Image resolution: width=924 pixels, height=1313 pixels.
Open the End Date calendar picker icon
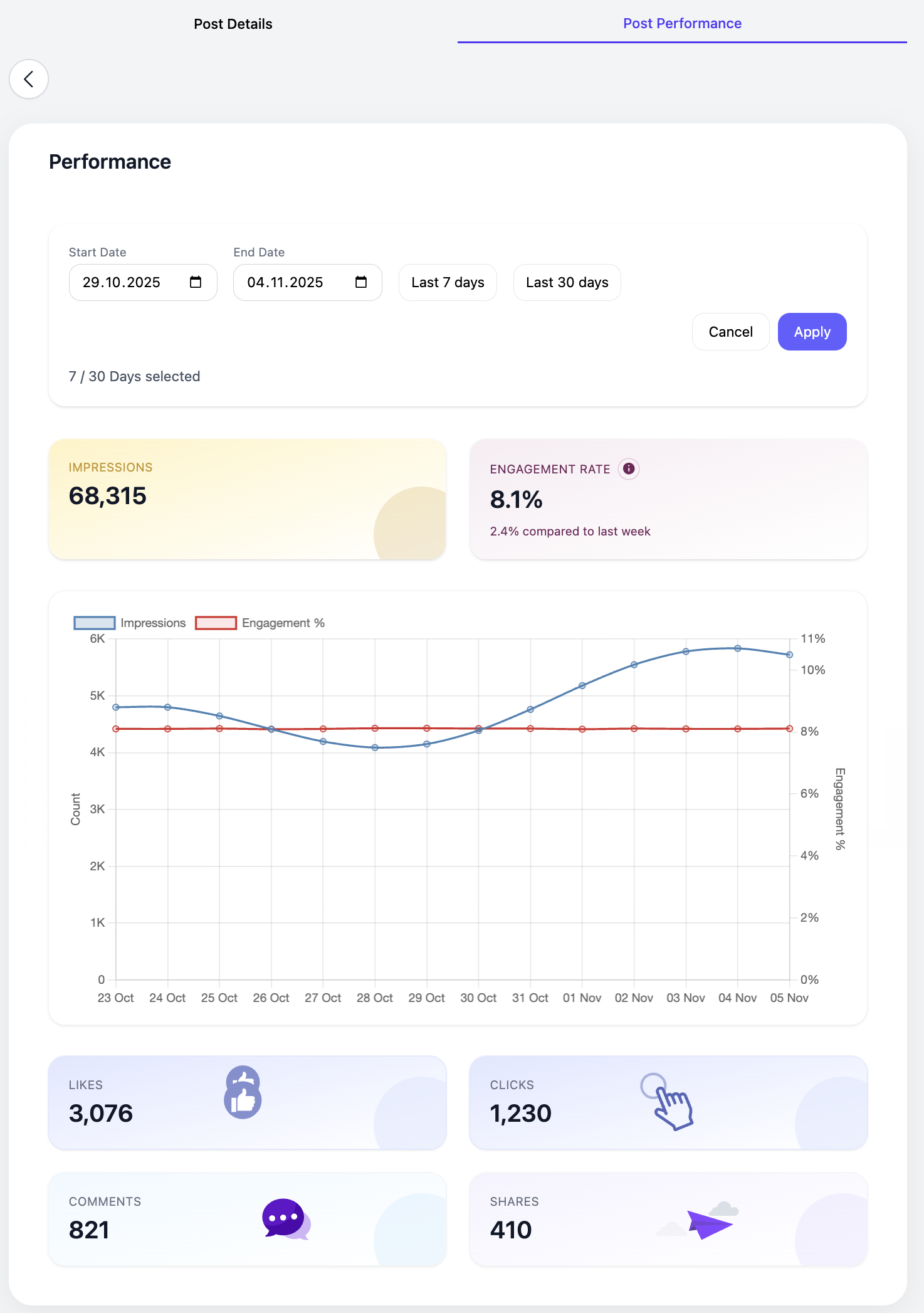pyautogui.click(x=361, y=282)
